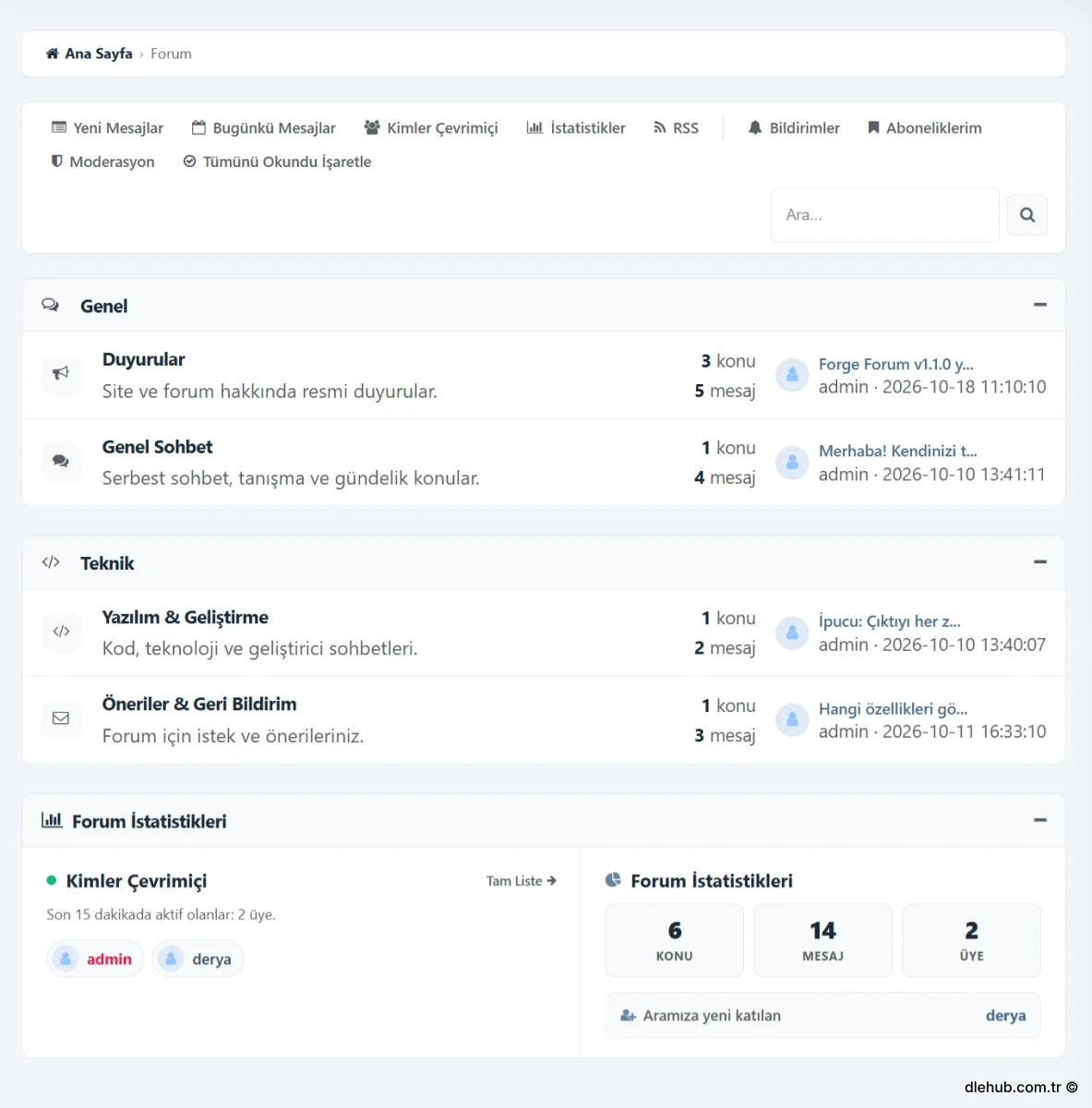
Task: Open derya online user chip
Action: (x=198, y=958)
